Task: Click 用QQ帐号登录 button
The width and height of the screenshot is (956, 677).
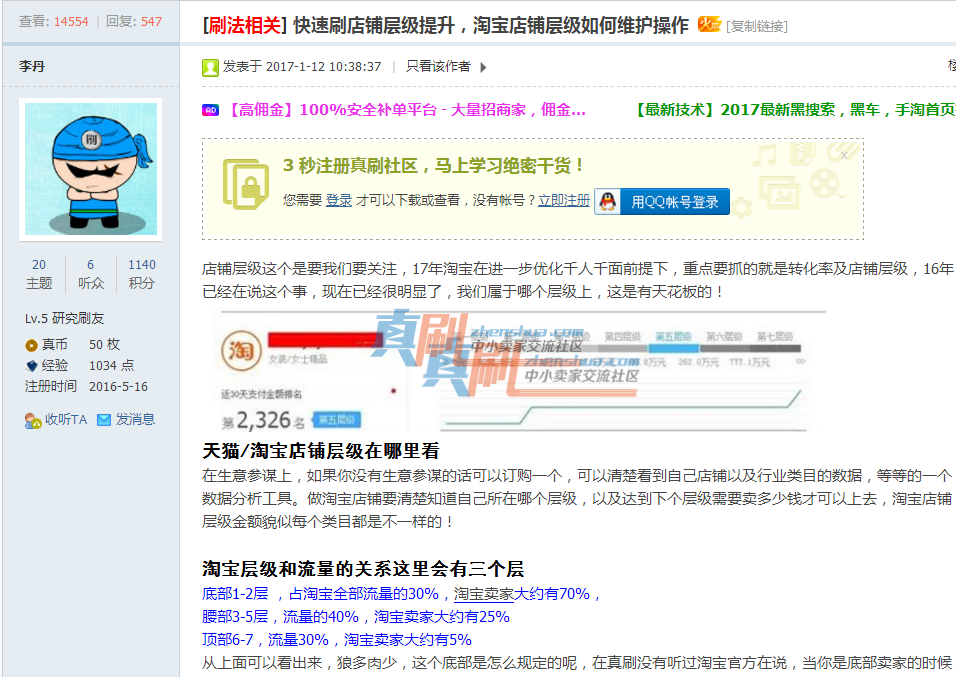Action: (x=662, y=201)
